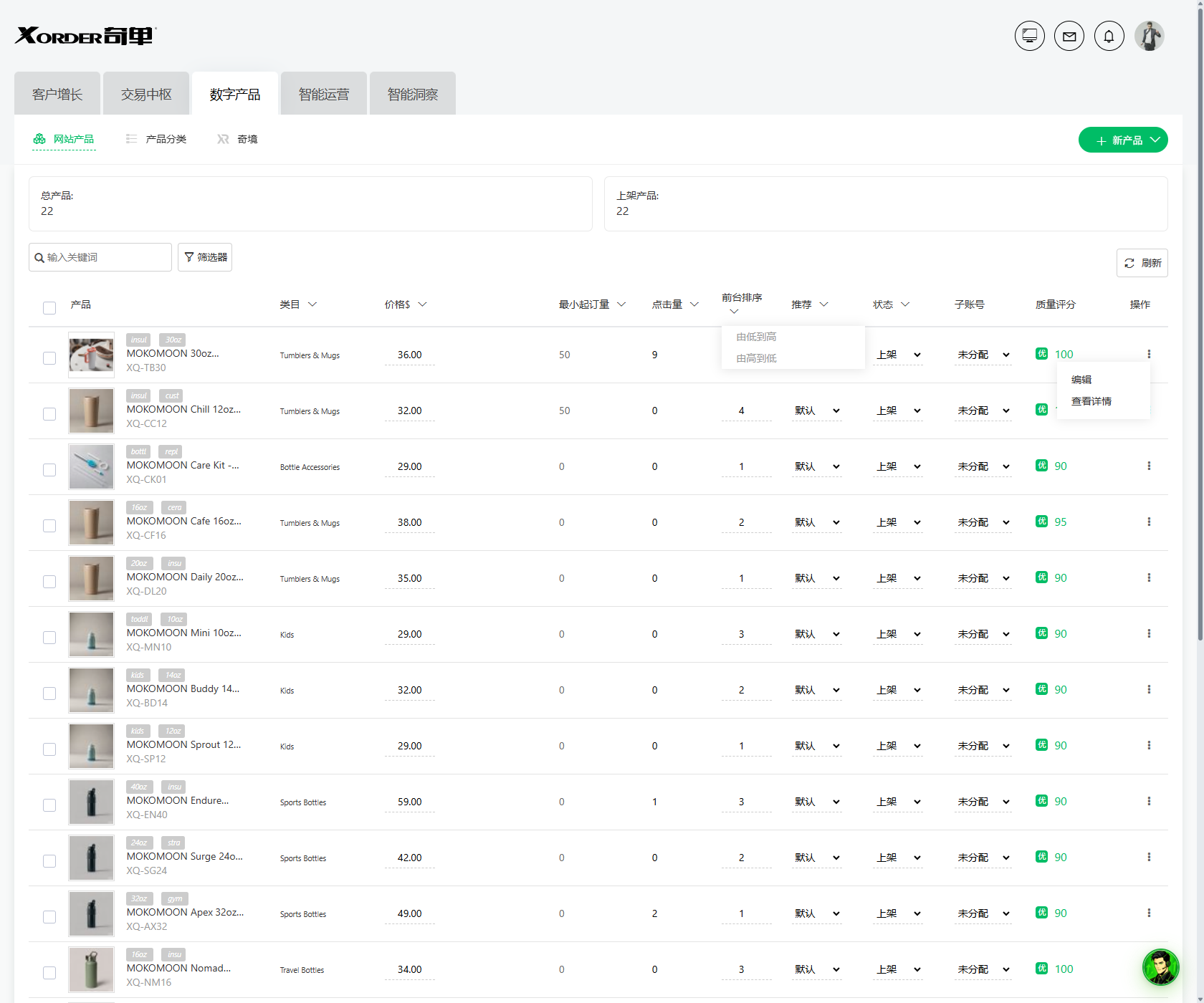Check the MOKOMOON Nomad checkbox
The width and height of the screenshot is (1204, 1003).
(x=49, y=973)
